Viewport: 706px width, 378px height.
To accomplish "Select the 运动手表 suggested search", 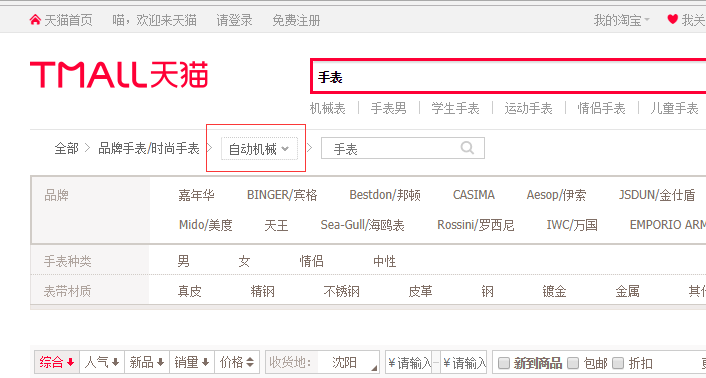I will pyautogui.click(x=528, y=108).
